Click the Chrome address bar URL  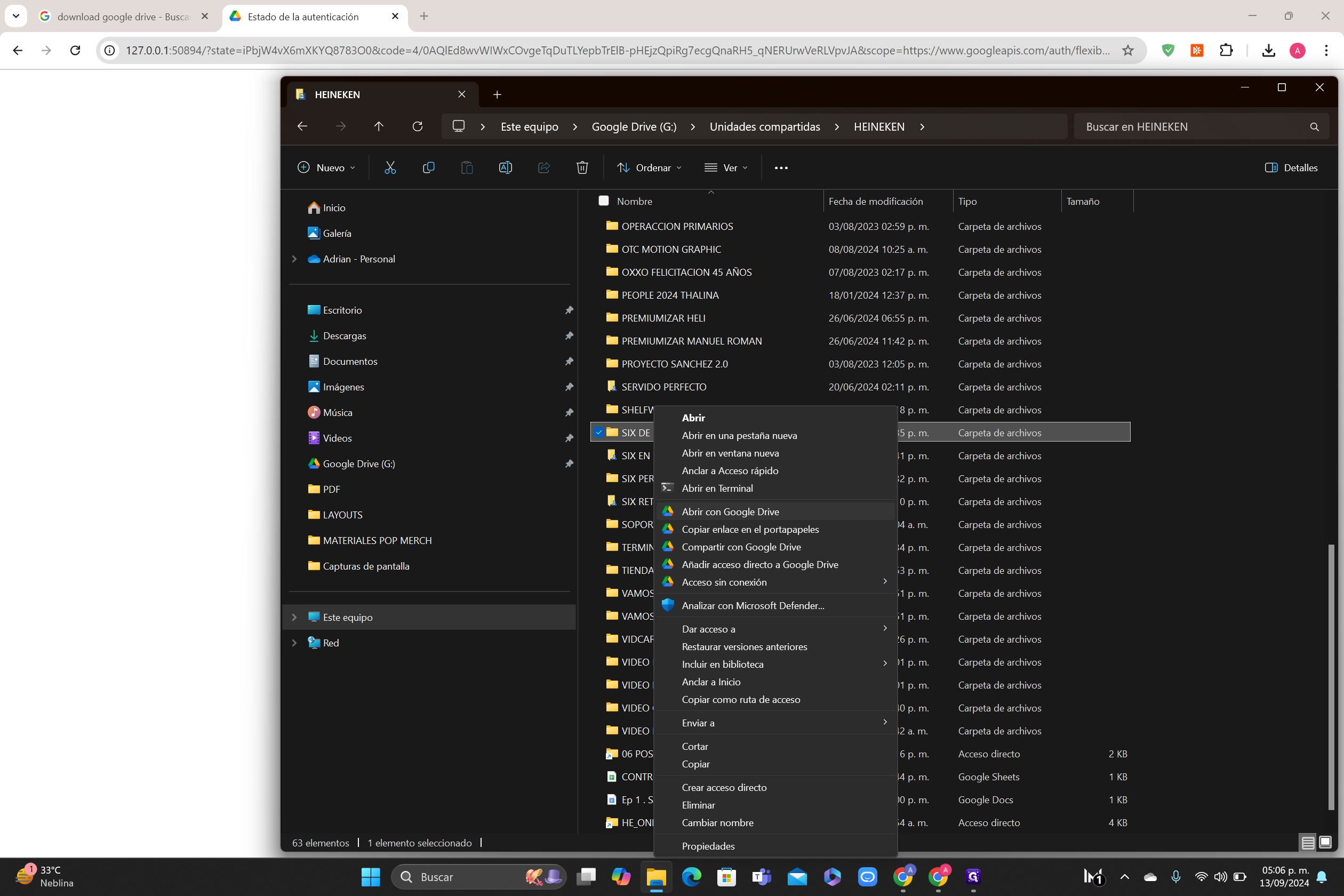618,50
